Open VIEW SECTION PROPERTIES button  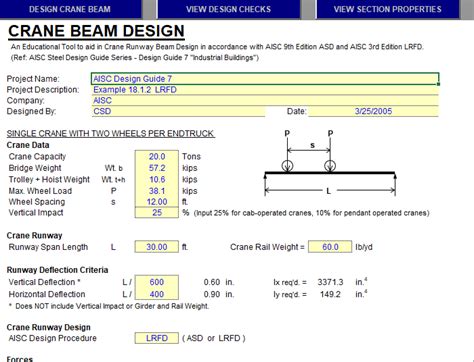click(388, 9)
